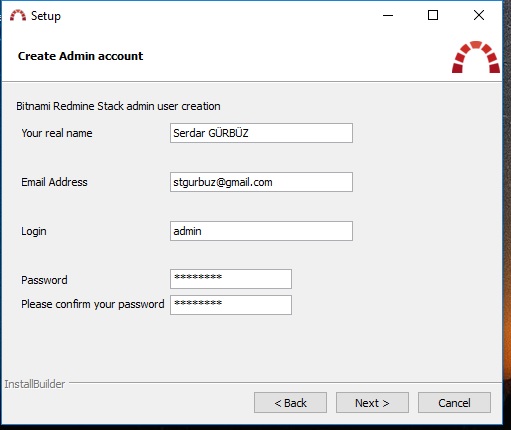Focus the confirm password field
The width and height of the screenshot is (511, 430).
pyautogui.click(x=231, y=305)
